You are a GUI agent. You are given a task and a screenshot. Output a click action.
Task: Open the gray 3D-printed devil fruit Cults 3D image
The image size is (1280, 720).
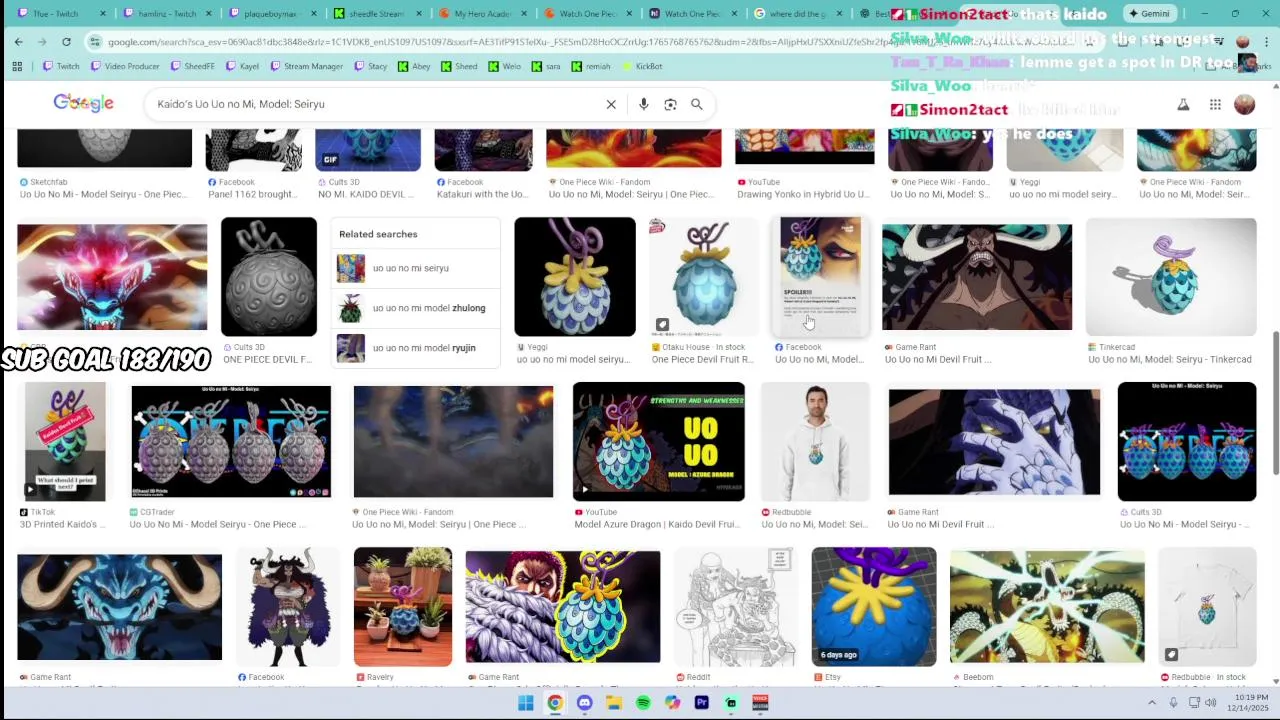point(269,277)
